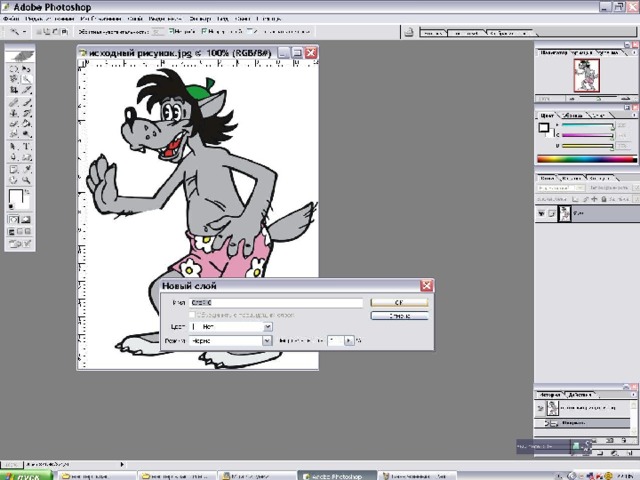Toggle the Contiguous checkbox in options bar
The image size is (640, 480).
[204, 31]
